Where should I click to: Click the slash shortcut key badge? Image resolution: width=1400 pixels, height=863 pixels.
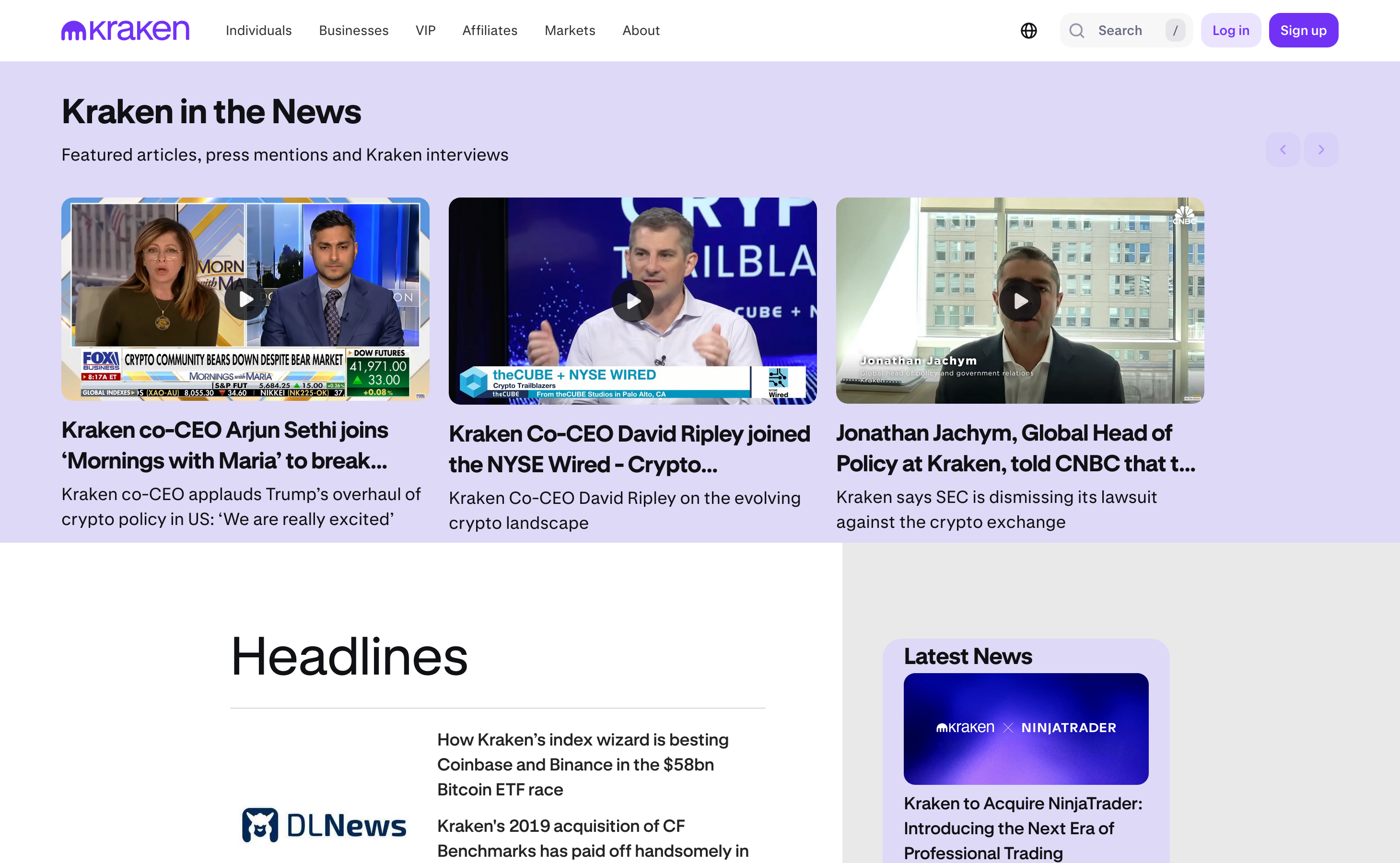coord(1175,30)
